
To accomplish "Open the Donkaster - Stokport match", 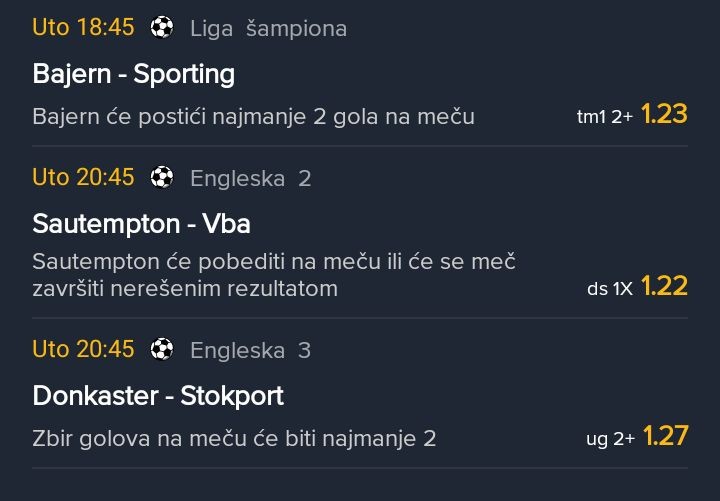I will pyautogui.click(x=158, y=396).
